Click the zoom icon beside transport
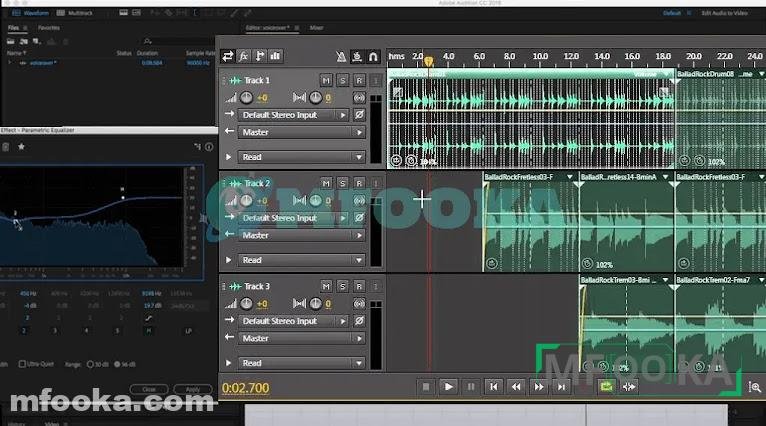The image size is (766, 426). [x=755, y=387]
